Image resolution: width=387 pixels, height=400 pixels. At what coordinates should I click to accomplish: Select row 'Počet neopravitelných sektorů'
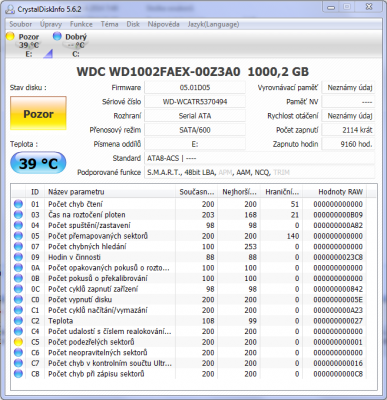(189, 353)
